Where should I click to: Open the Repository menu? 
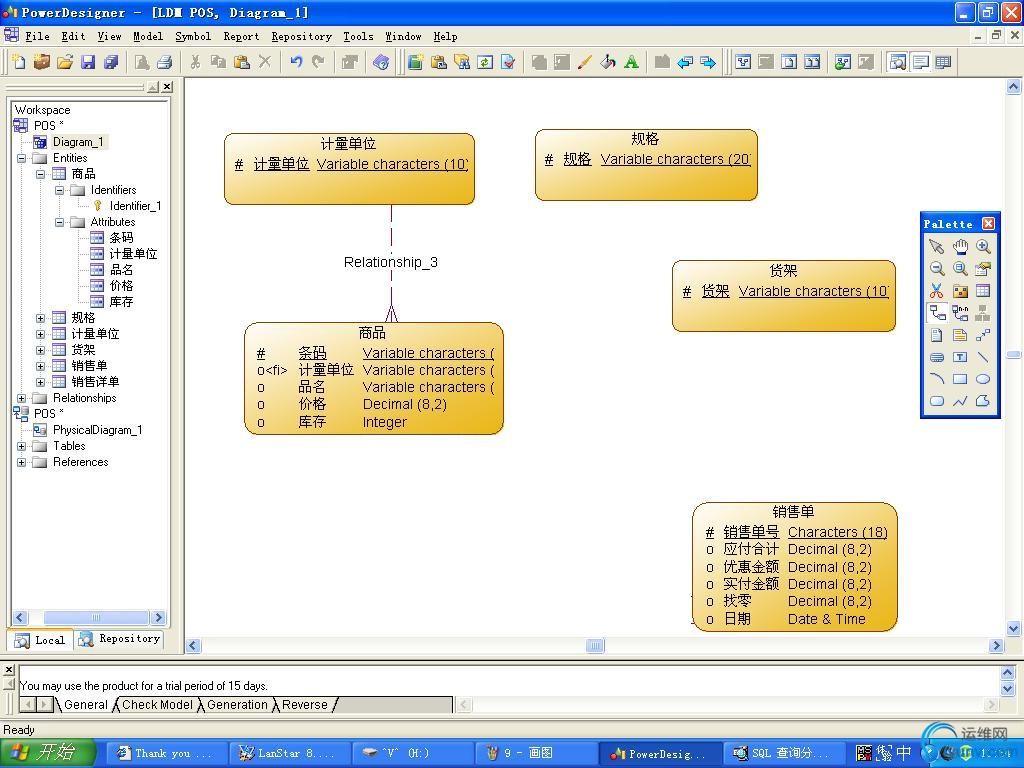(302, 36)
